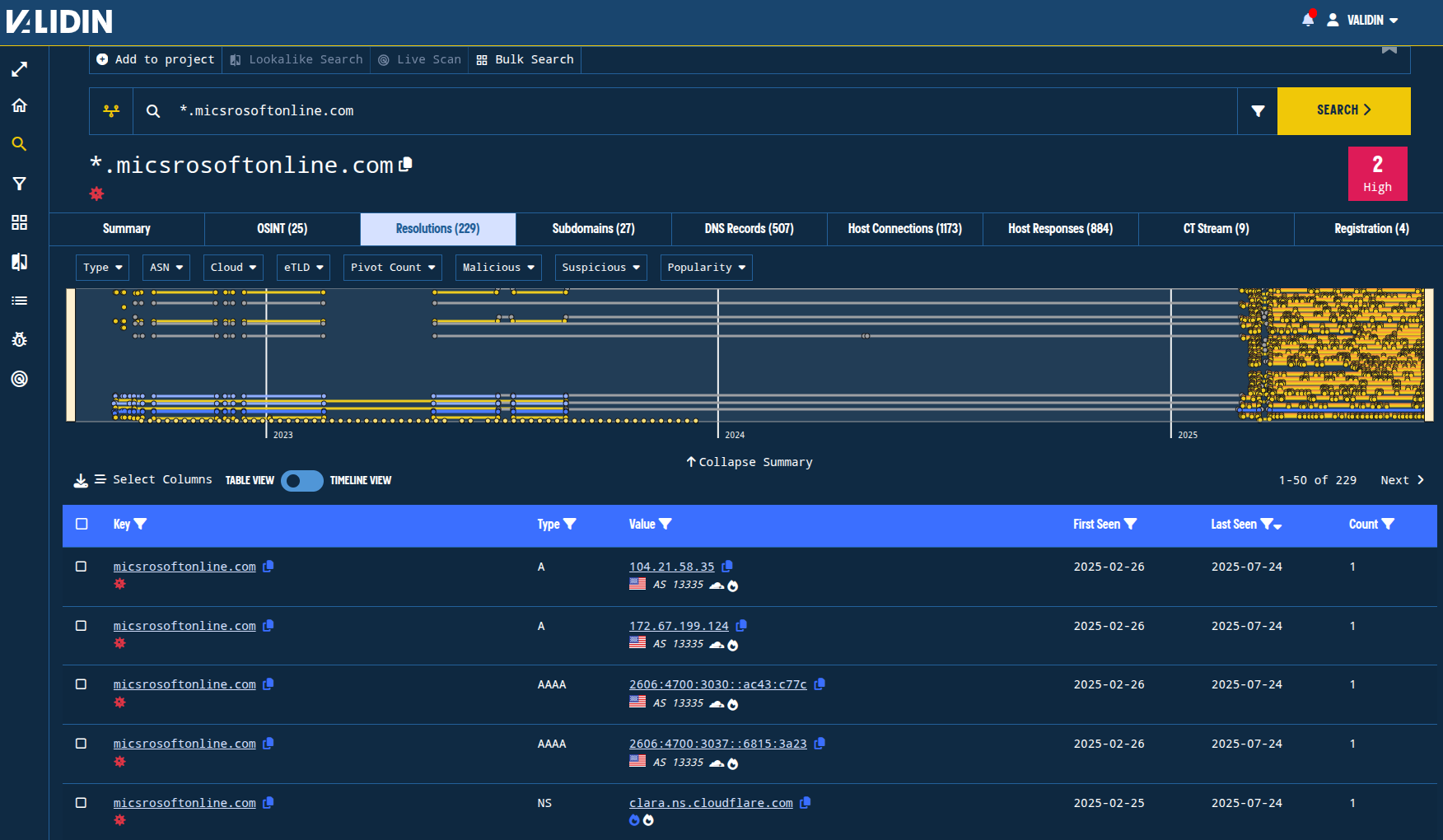Click Collapse Summary link

pyautogui.click(x=750, y=462)
